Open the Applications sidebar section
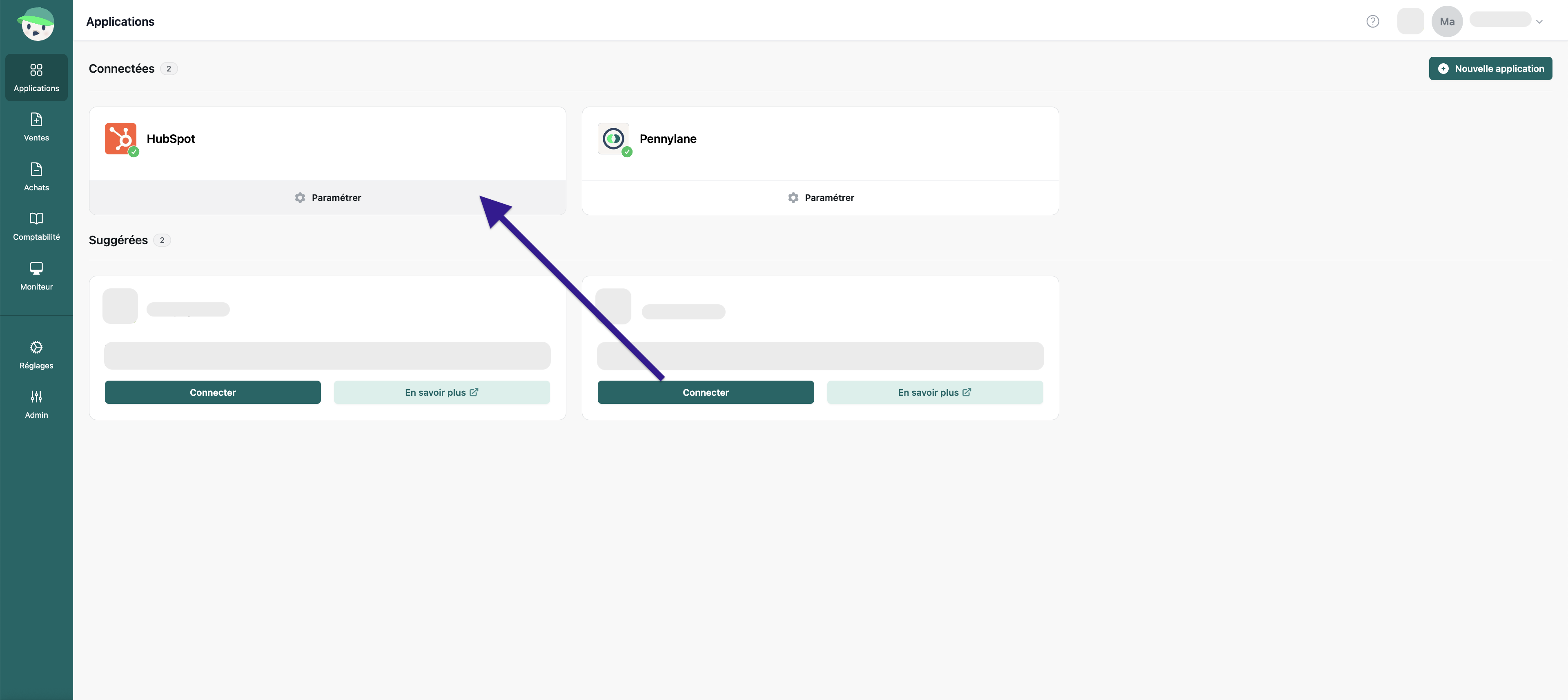This screenshot has height=700, width=1568. click(x=36, y=77)
